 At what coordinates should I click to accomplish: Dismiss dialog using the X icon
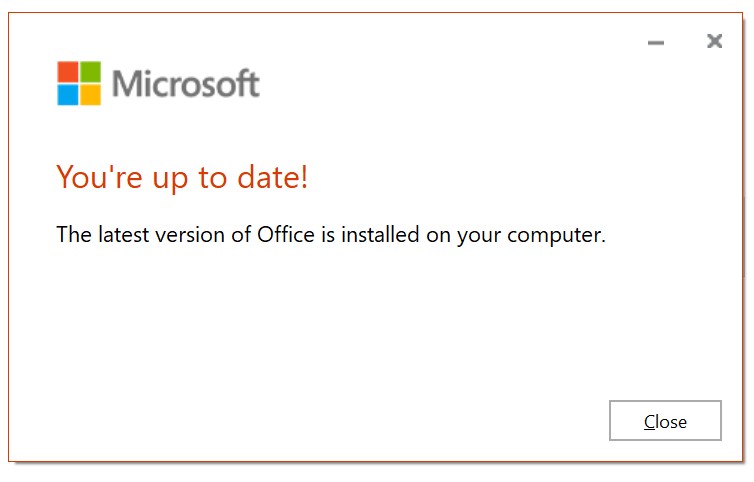tap(715, 41)
